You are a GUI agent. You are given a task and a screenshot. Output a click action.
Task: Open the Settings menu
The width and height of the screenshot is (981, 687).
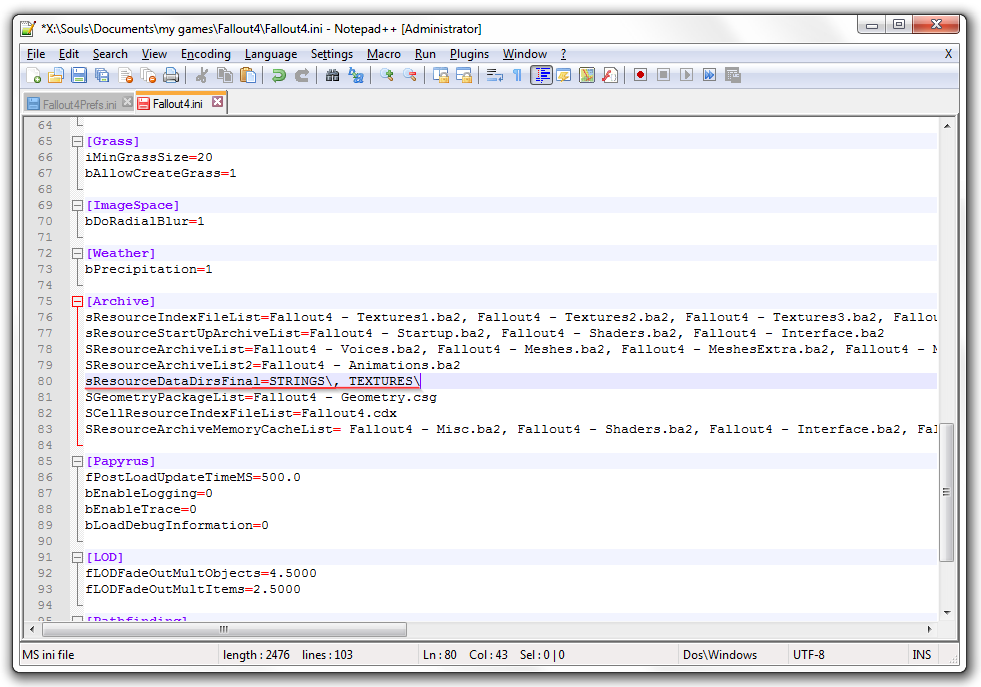point(332,54)
